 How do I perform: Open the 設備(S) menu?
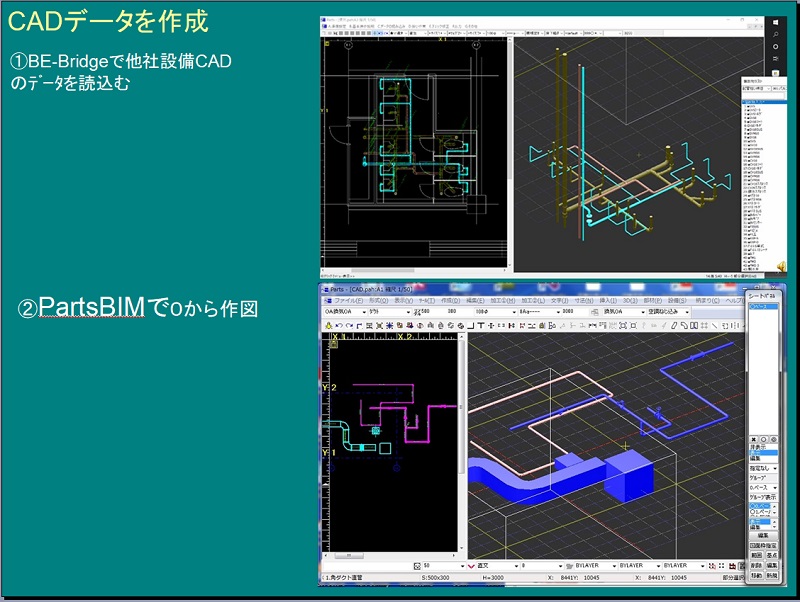point(677,301)
